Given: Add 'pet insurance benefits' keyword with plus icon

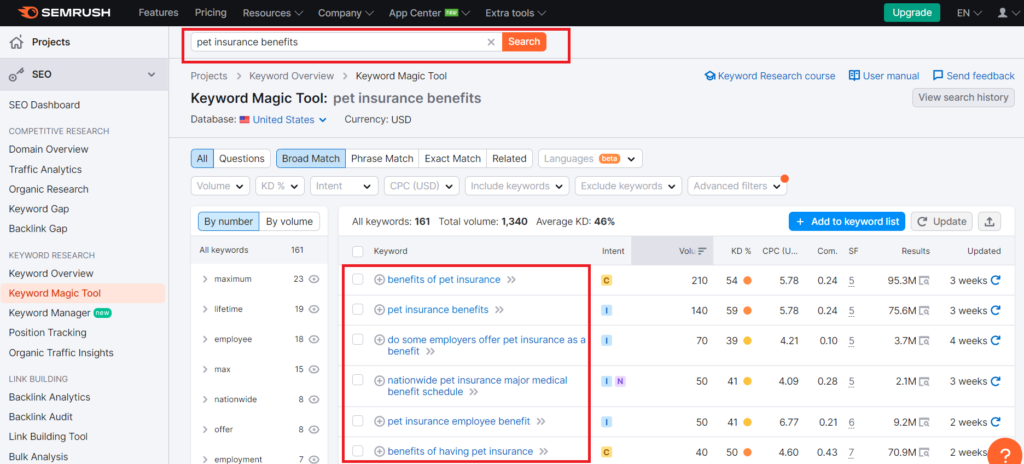Looking at the screenshot, I should pyautogui.click(x=379, y=310).
